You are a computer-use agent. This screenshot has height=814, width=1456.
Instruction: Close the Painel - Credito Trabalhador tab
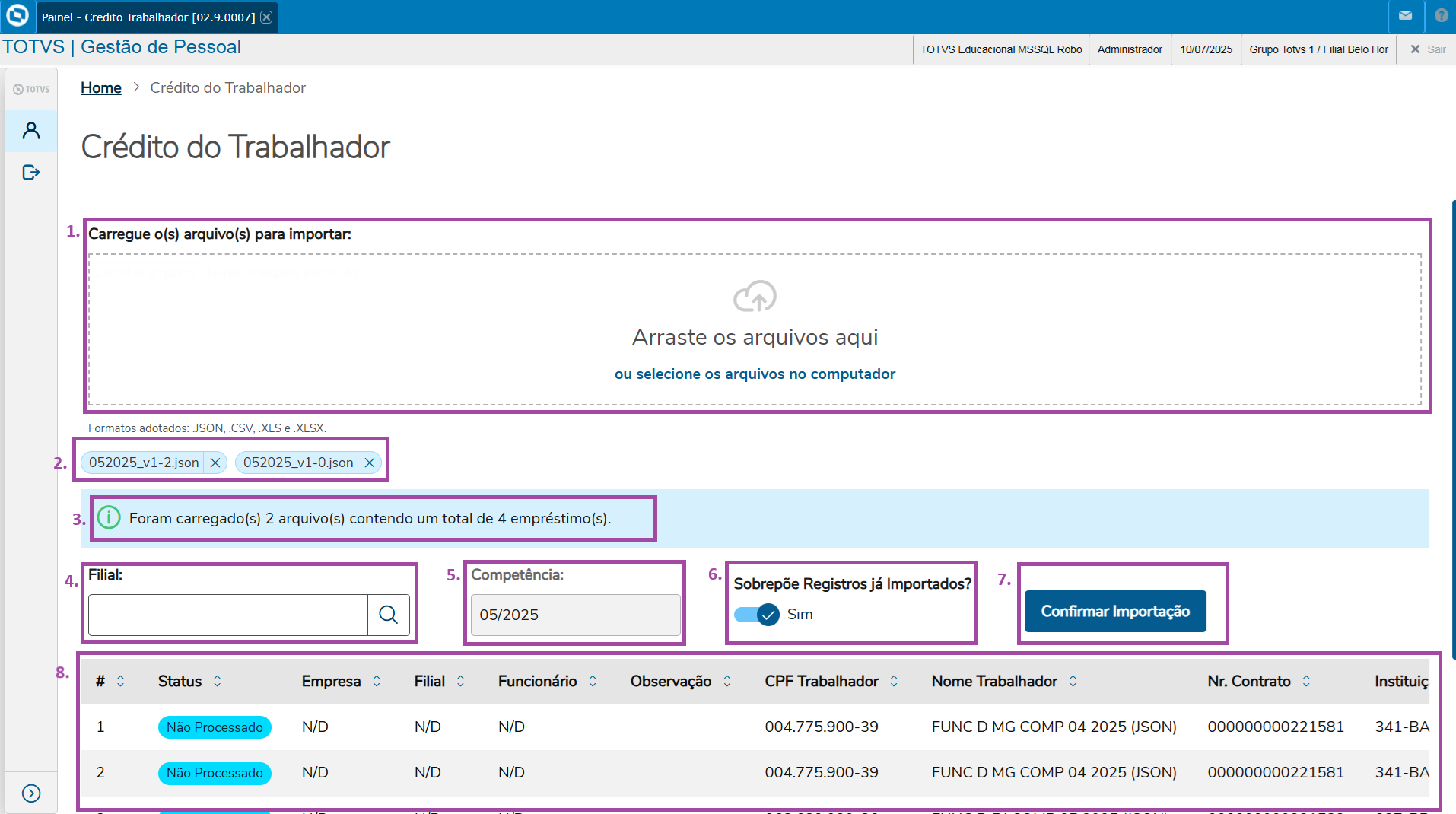tap(266, 17)
